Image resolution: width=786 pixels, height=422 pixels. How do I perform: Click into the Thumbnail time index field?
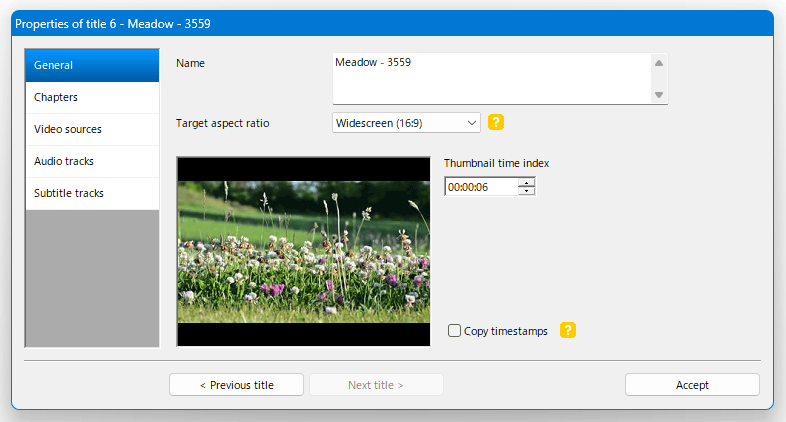(481, 187)
